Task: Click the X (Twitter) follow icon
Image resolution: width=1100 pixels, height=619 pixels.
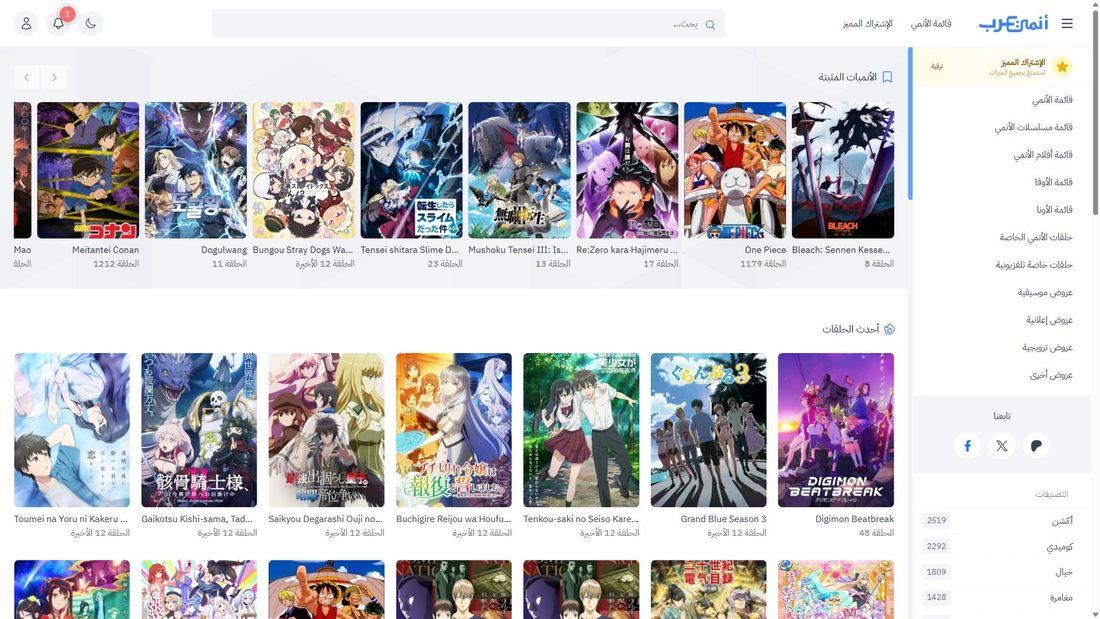Action: tap(1002, 446)
